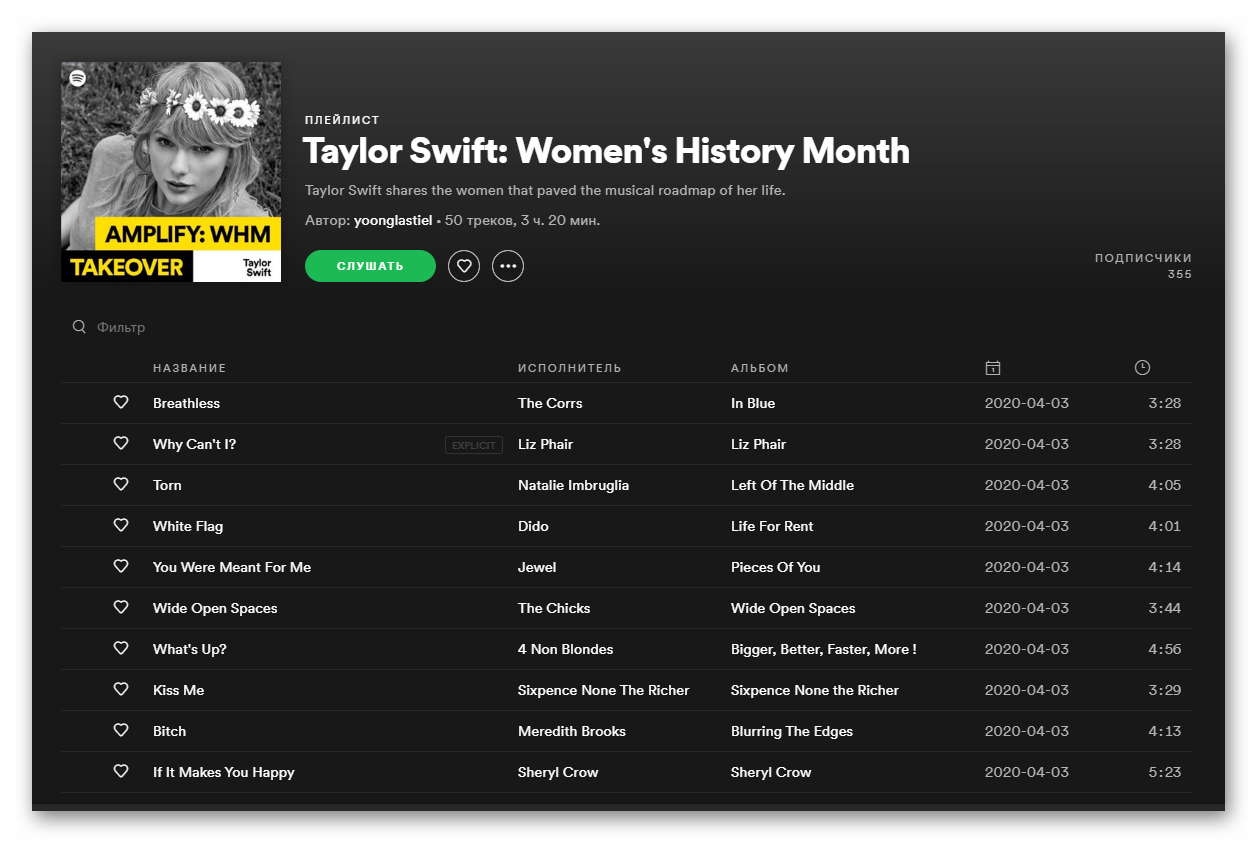
Task: Open artist Jewel
Action: tap(537, 567)
